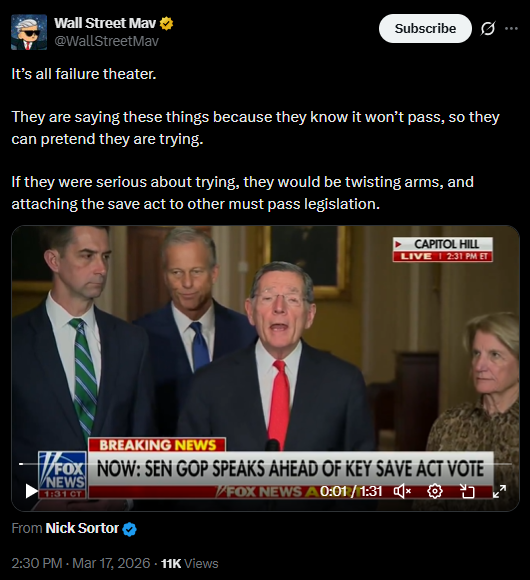Toggle picture-in-picture mode icon
This screenshot has height=580, width=530.
pos(467,491)
